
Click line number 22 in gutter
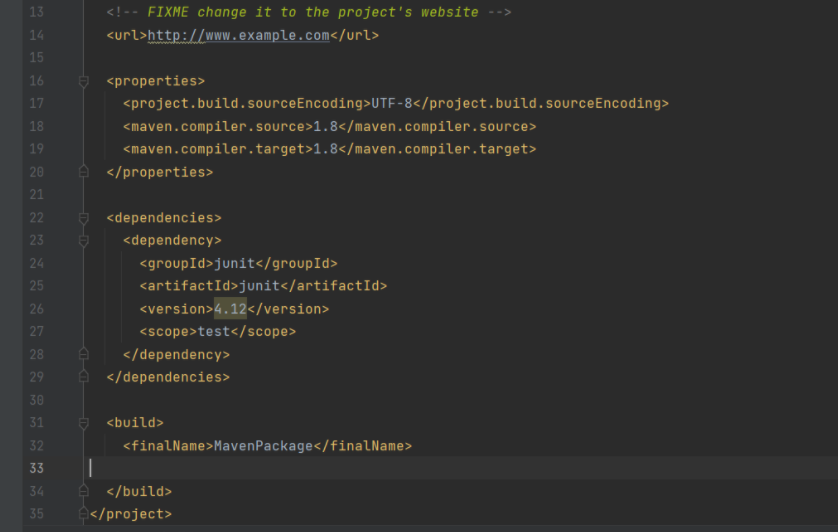click(36, 218)
